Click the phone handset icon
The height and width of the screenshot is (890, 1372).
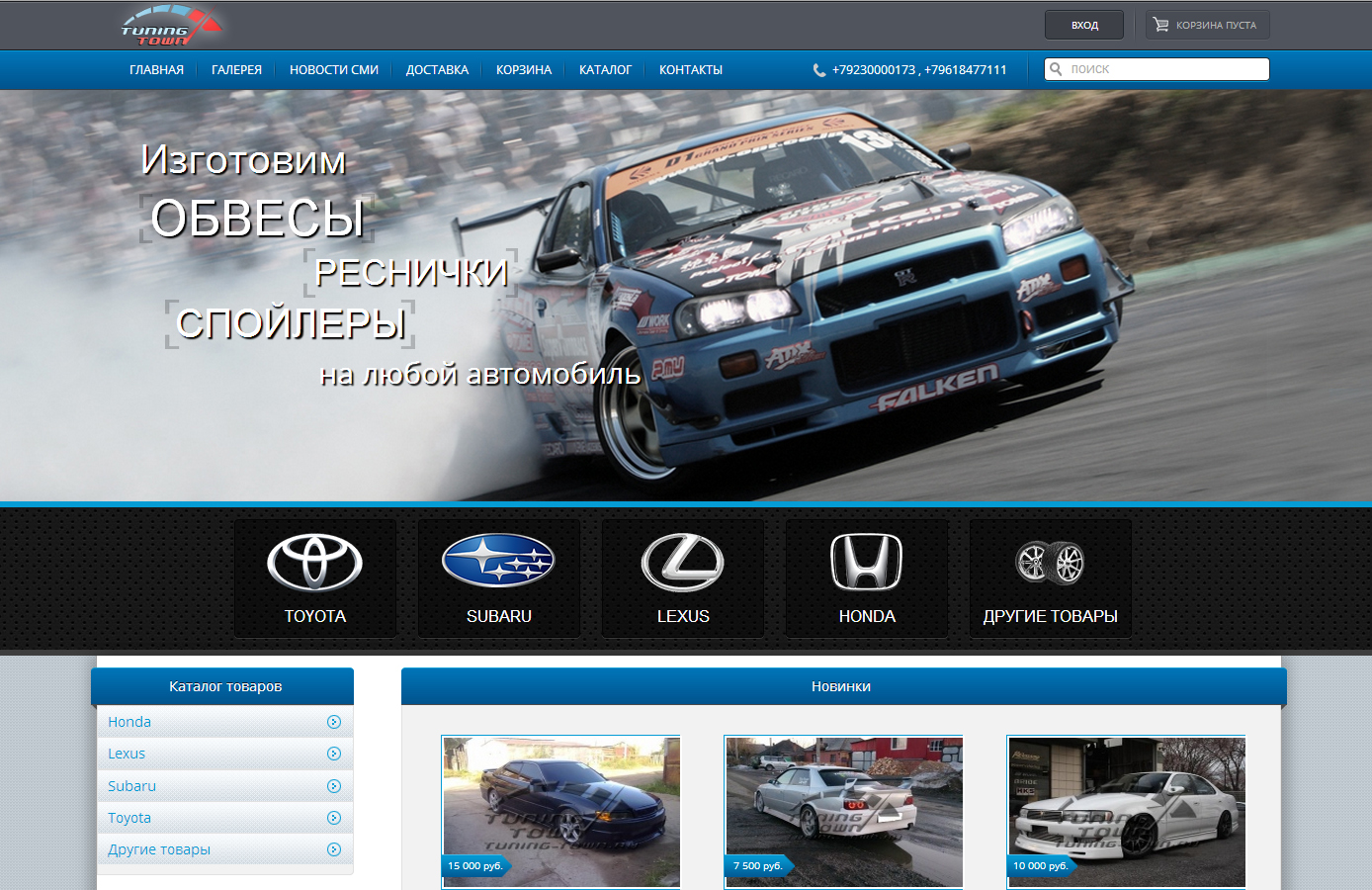[819, 70]
